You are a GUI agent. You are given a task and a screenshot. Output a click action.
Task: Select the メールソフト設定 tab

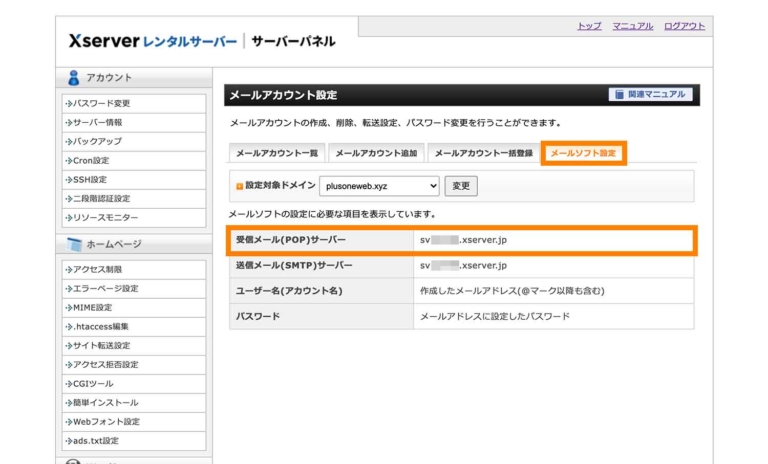click(x=584, y=154)
